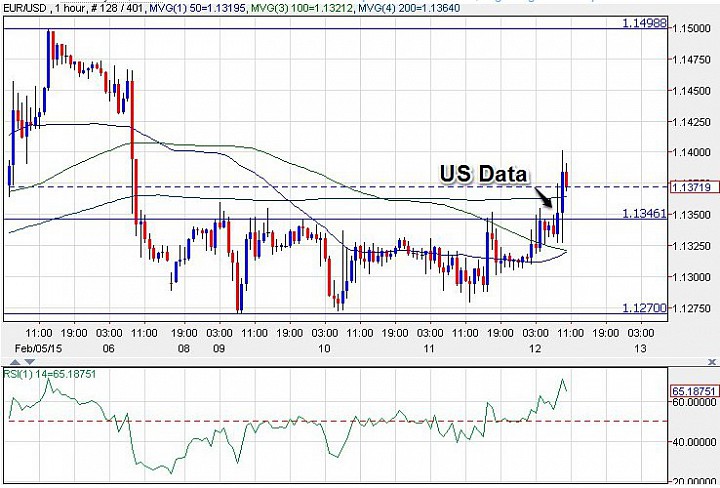Select the MVG(4) 200=1.13640 legend label
Viewport: 720px width, 488px height.
tap(409, 8)
